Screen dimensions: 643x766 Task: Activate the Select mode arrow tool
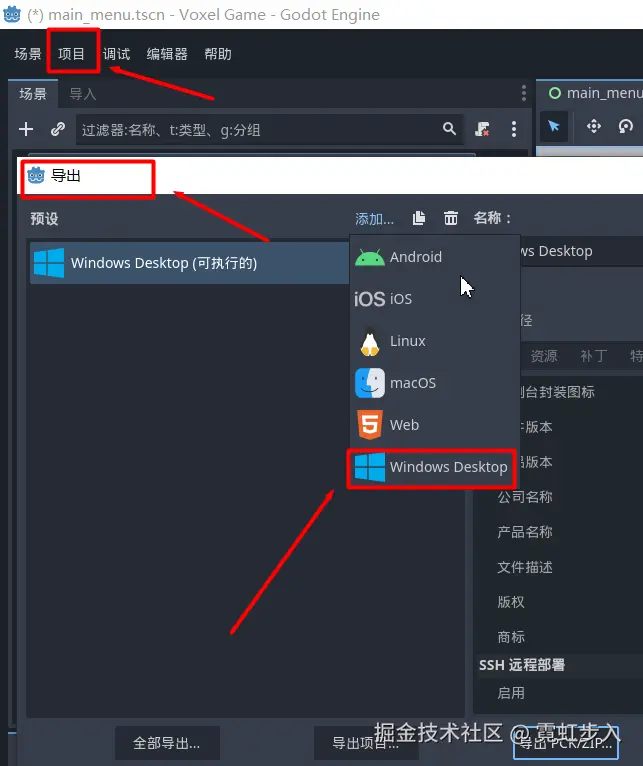[554, 127]
